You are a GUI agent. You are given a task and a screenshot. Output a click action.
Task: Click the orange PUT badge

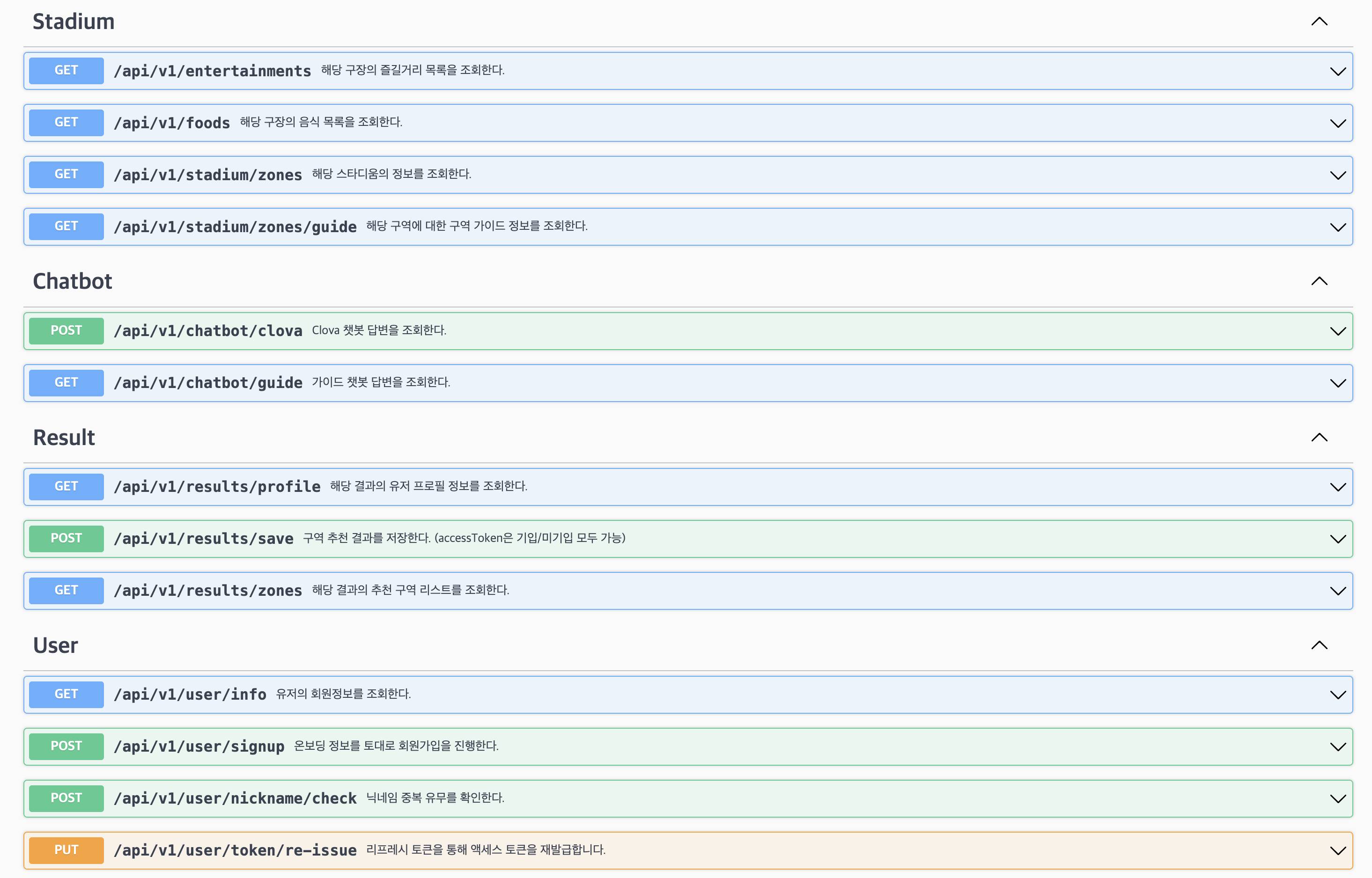pyautogui.click(x=66, y=850)
